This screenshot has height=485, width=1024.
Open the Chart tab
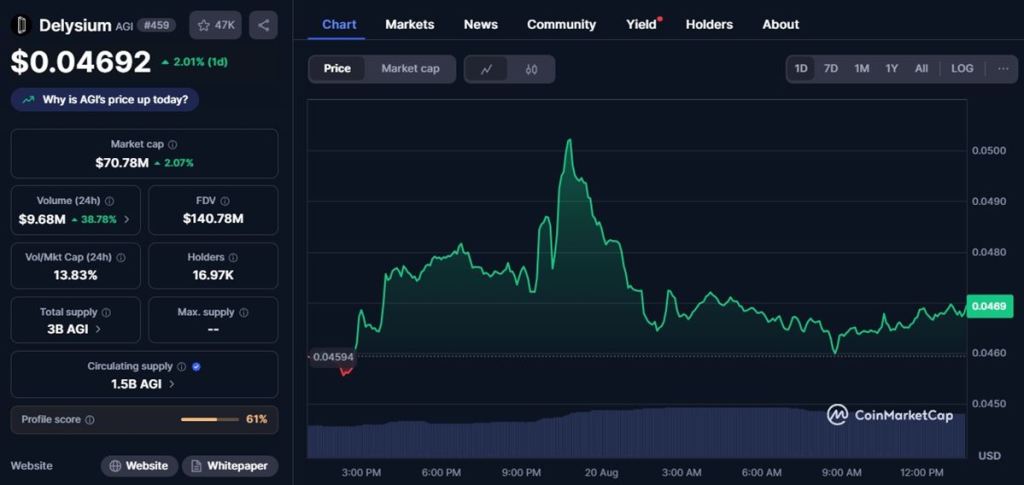pos(339,25)
